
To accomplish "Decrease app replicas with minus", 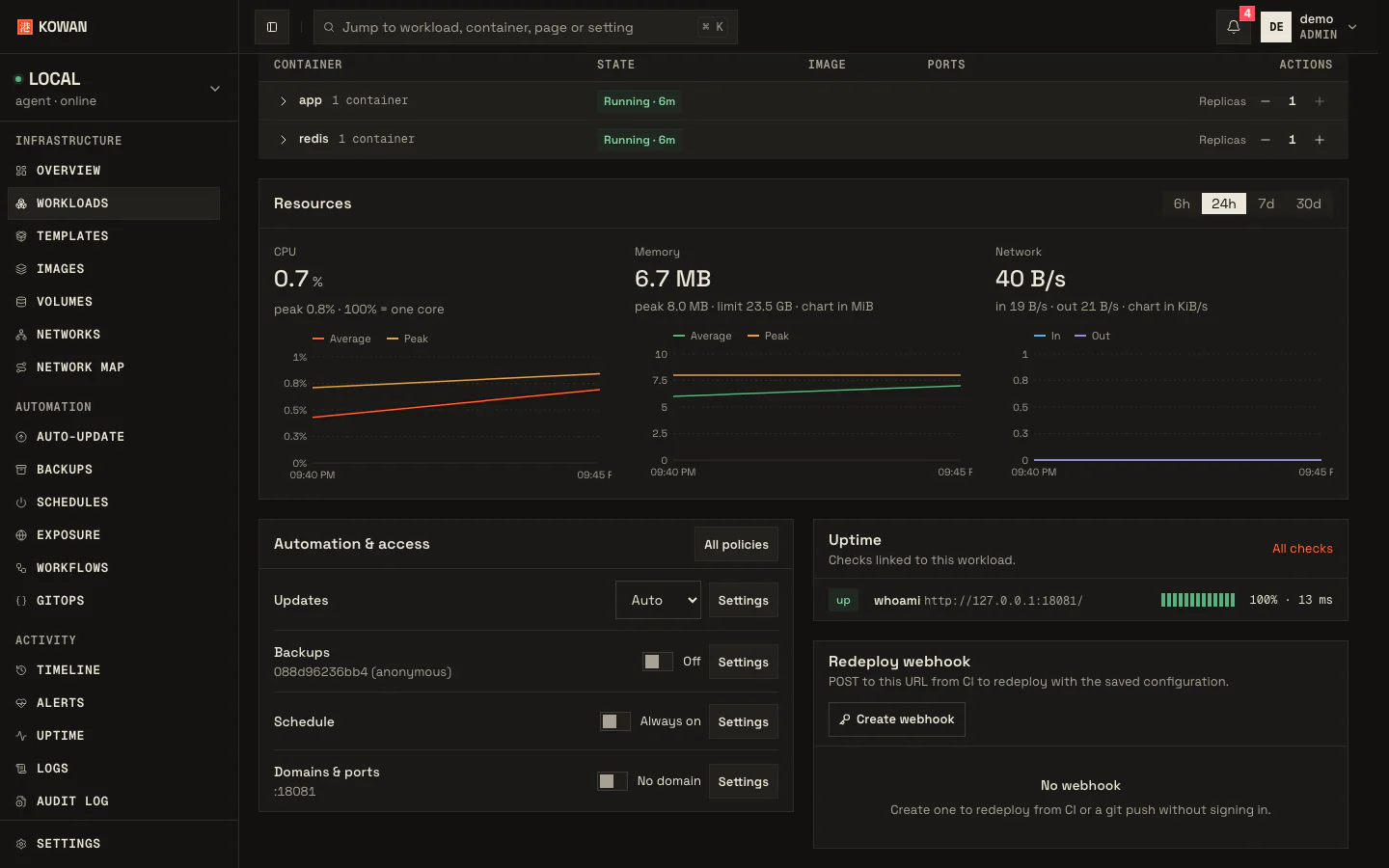I will pos(1266,101).
